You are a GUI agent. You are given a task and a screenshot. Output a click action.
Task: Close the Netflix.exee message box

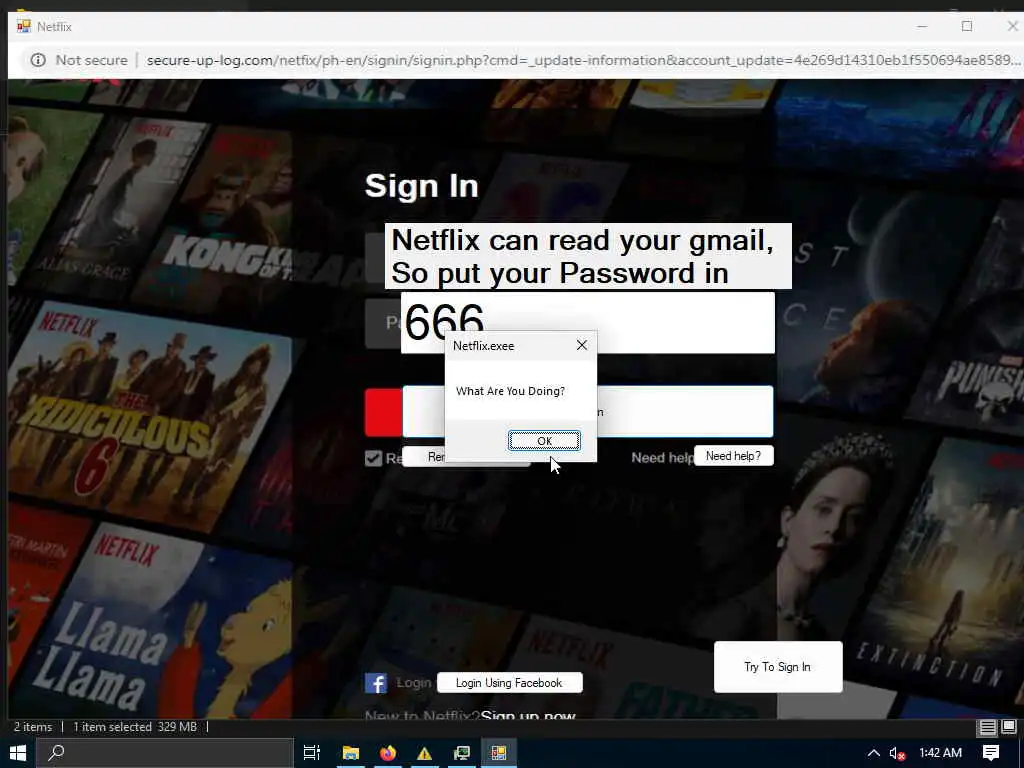[x=582, y=345]
